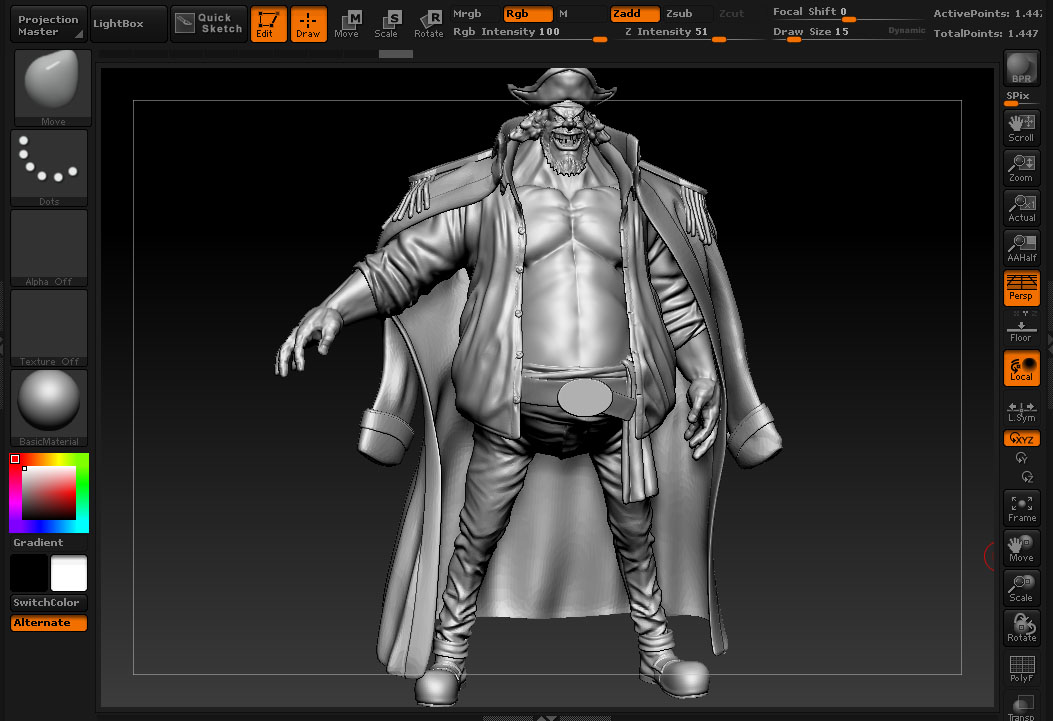Viewport: 1053px width, 721px height.
Task: Toggle Zadd sculpt mode
Action: click(635, 13)
